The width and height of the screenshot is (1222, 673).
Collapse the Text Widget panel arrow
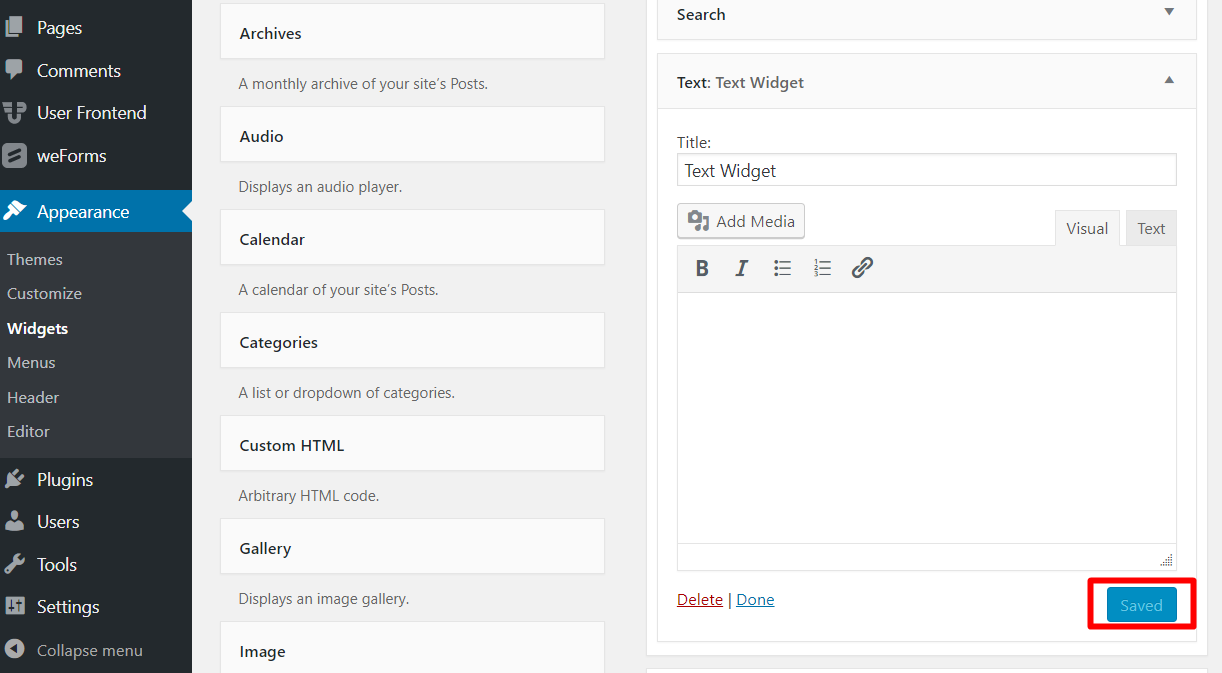[1169, 80]
